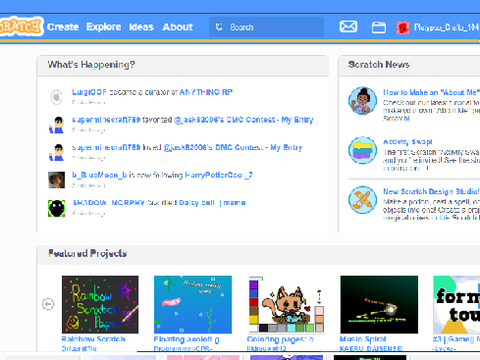Screen dimensions: 480x360
Task: Click the Search input field
Action: point(266,27)
